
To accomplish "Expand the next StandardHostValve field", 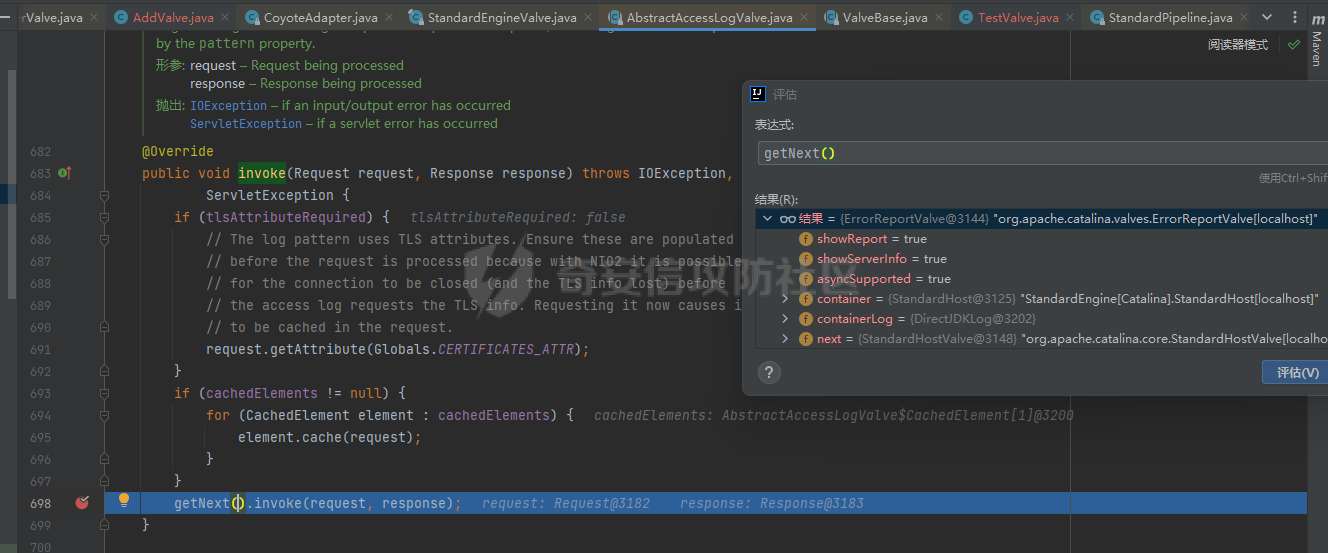I will coord(785,339).
